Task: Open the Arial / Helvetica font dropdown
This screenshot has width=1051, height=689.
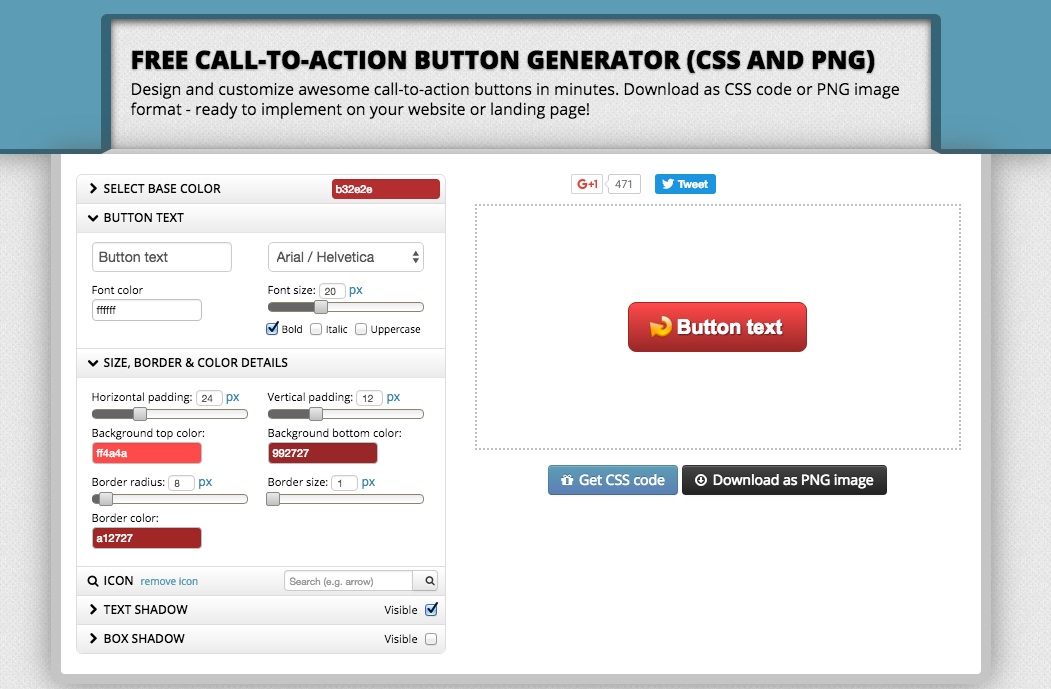Action: click(x=345, y=256)
